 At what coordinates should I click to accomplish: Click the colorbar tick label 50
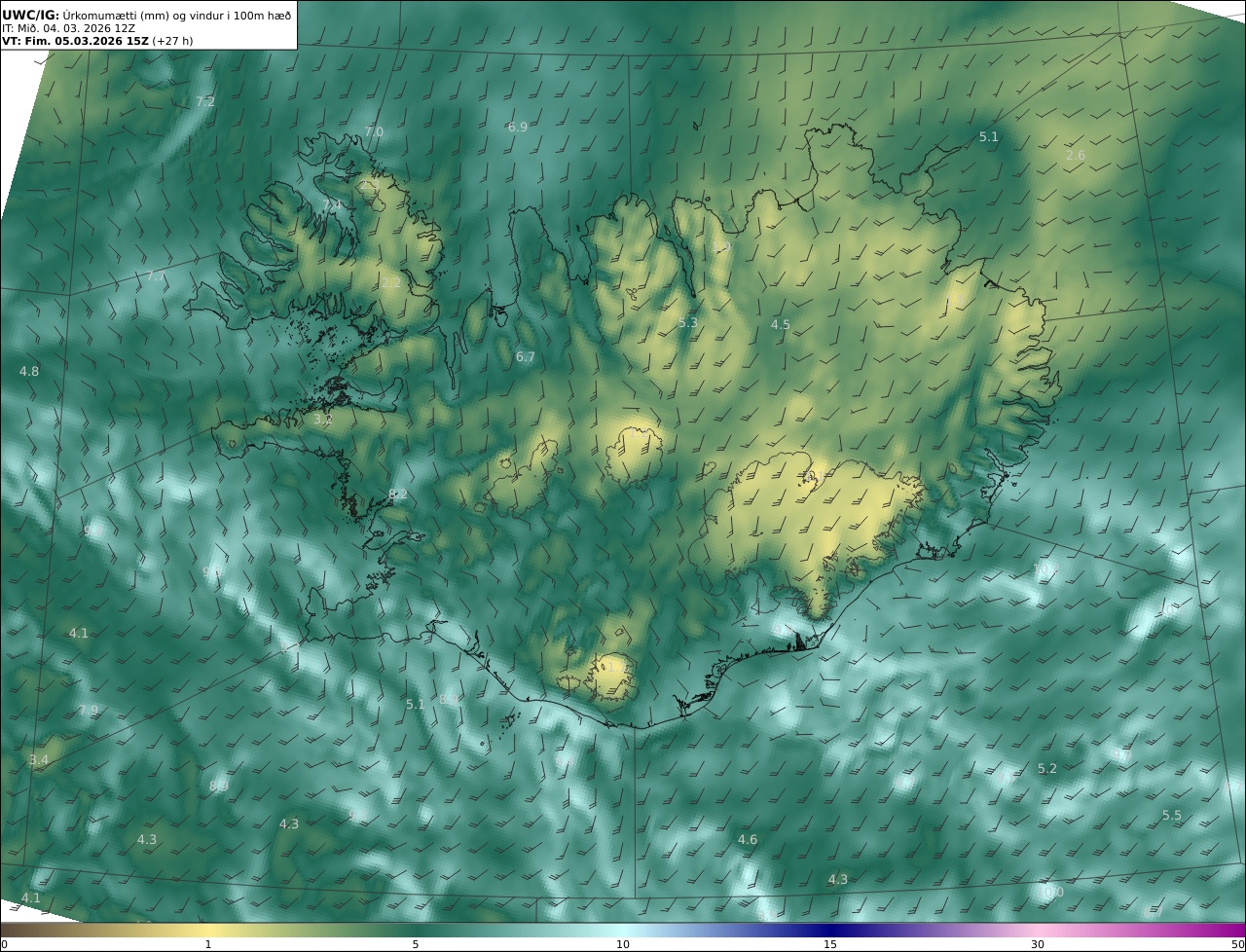click(1238, 944)
